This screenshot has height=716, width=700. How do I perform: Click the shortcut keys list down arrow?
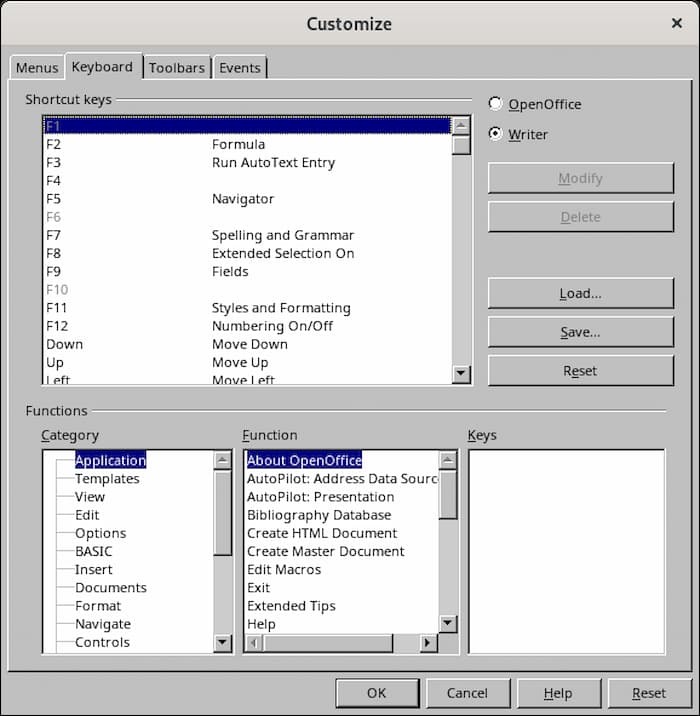tap(461, 374)
